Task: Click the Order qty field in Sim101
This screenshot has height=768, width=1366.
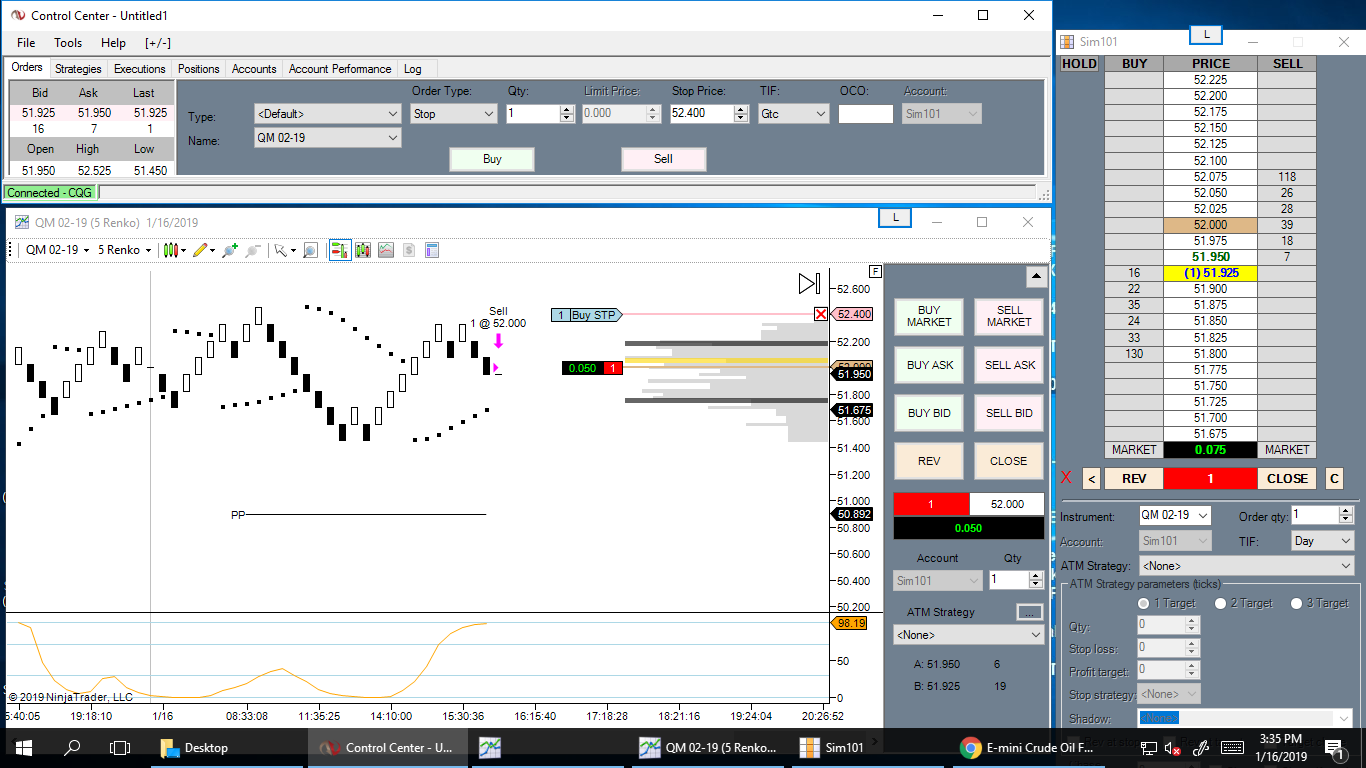Action: tap(1315, 515)
